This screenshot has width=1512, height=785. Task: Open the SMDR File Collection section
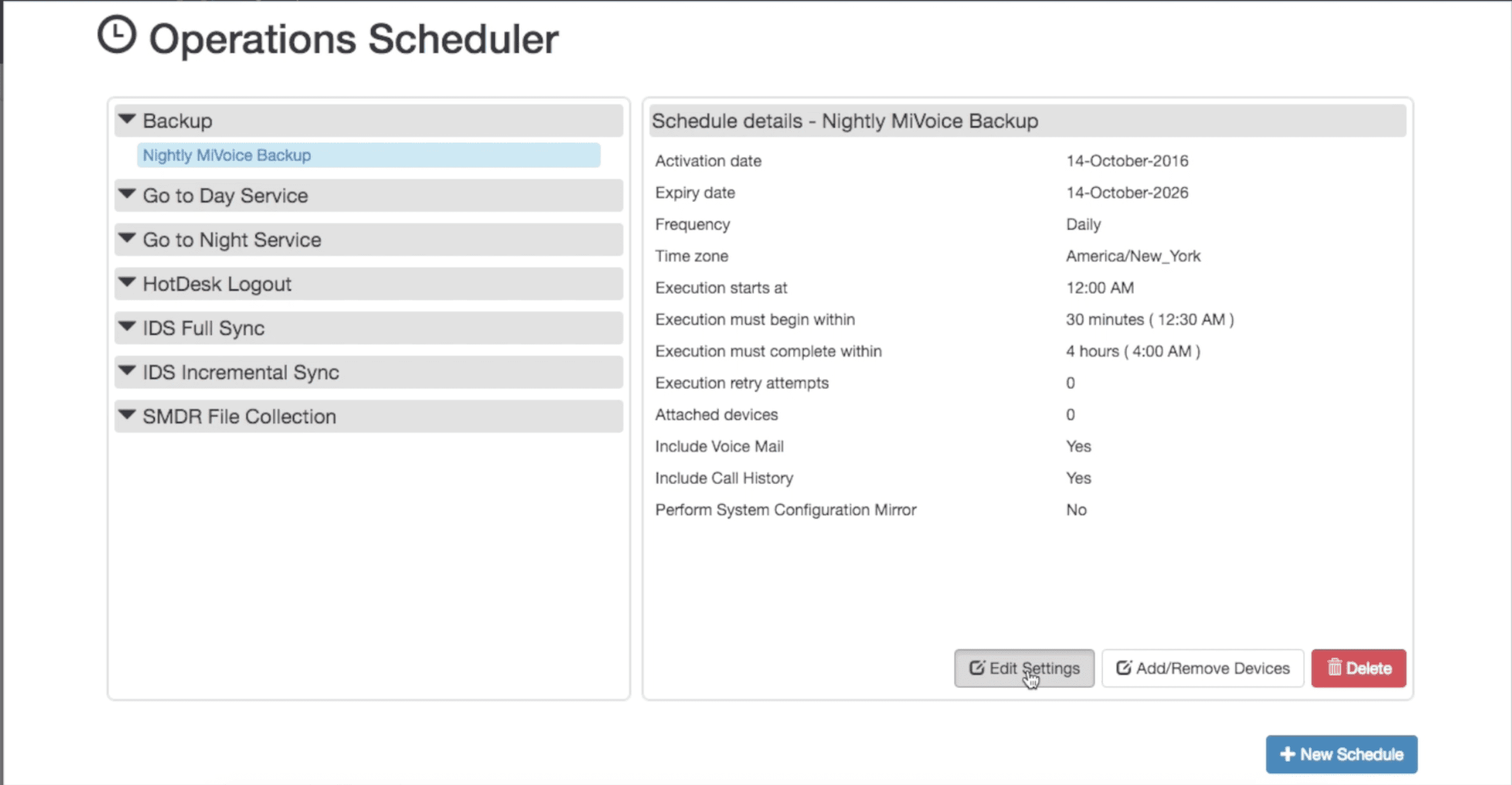click(240, 416)
